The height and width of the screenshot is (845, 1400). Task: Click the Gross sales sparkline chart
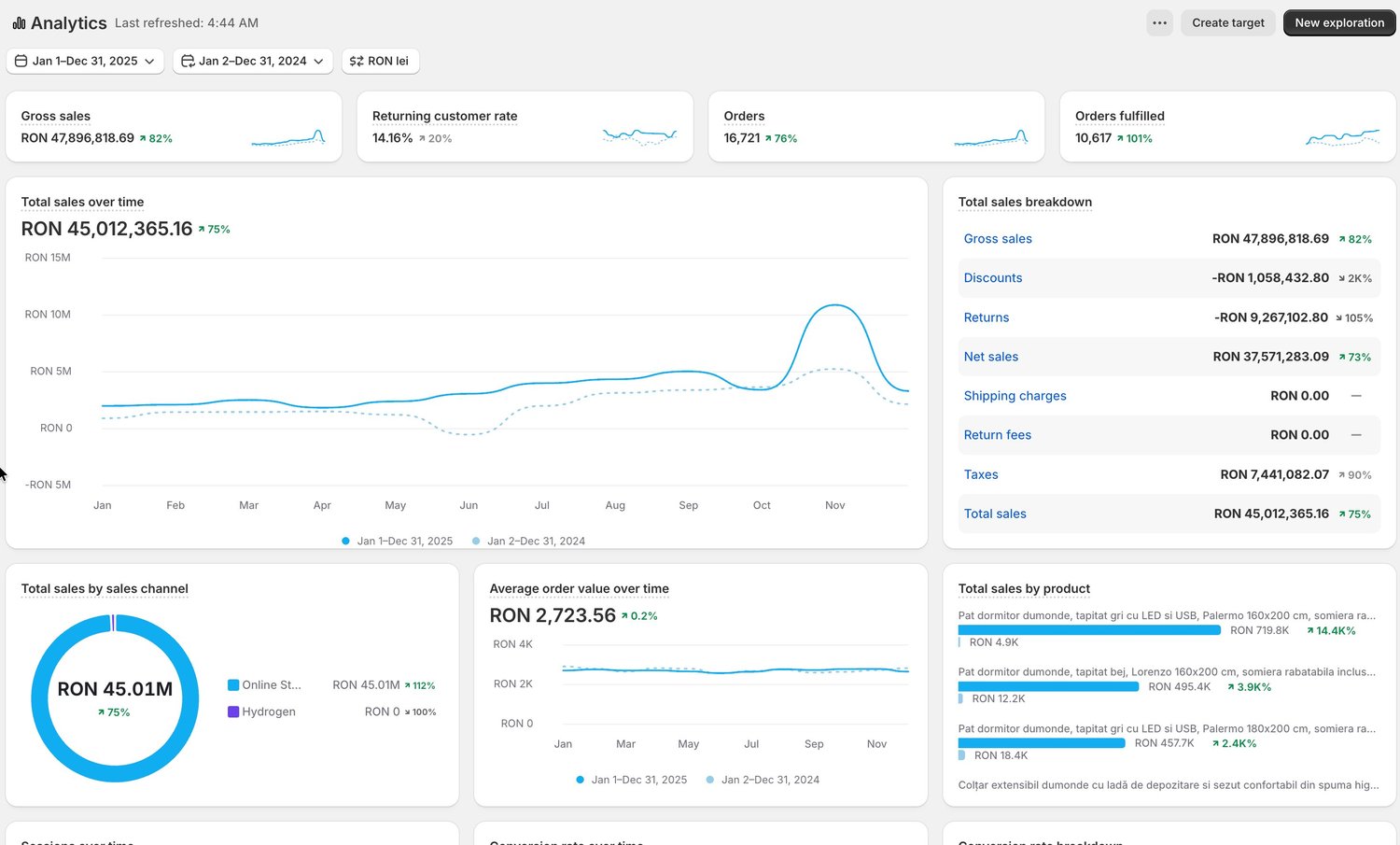(x=288, y=138)
